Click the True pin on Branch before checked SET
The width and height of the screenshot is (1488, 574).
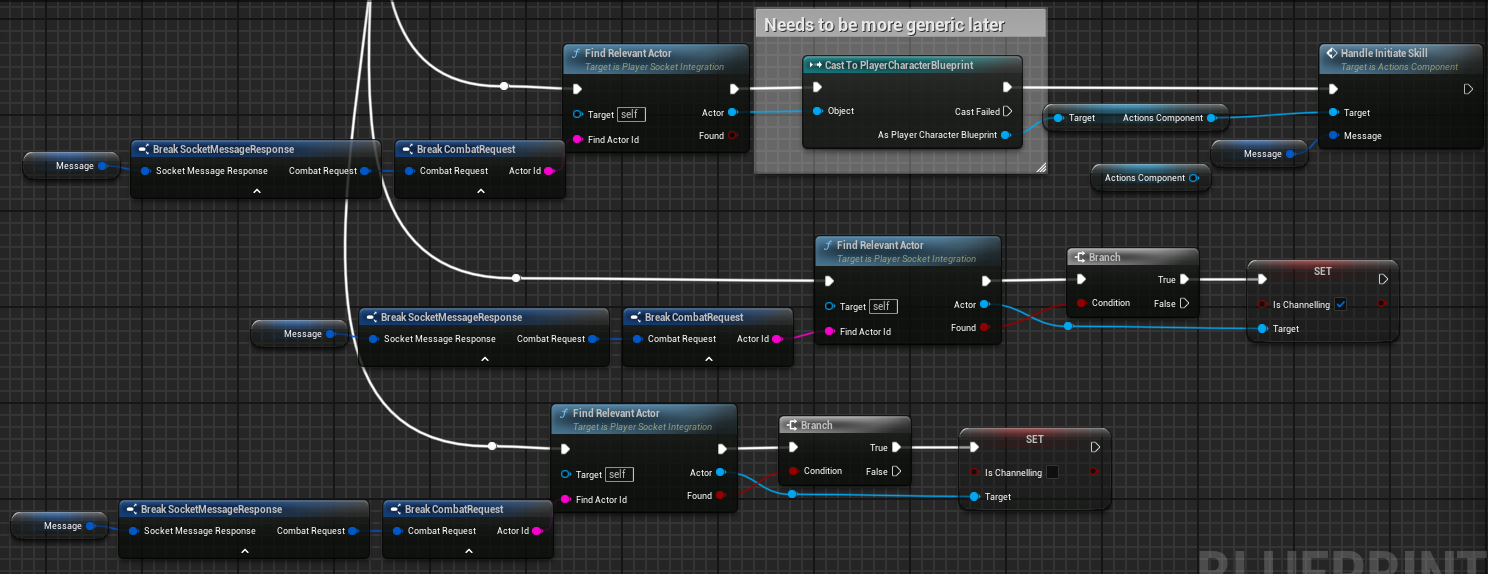[1184, 280]
